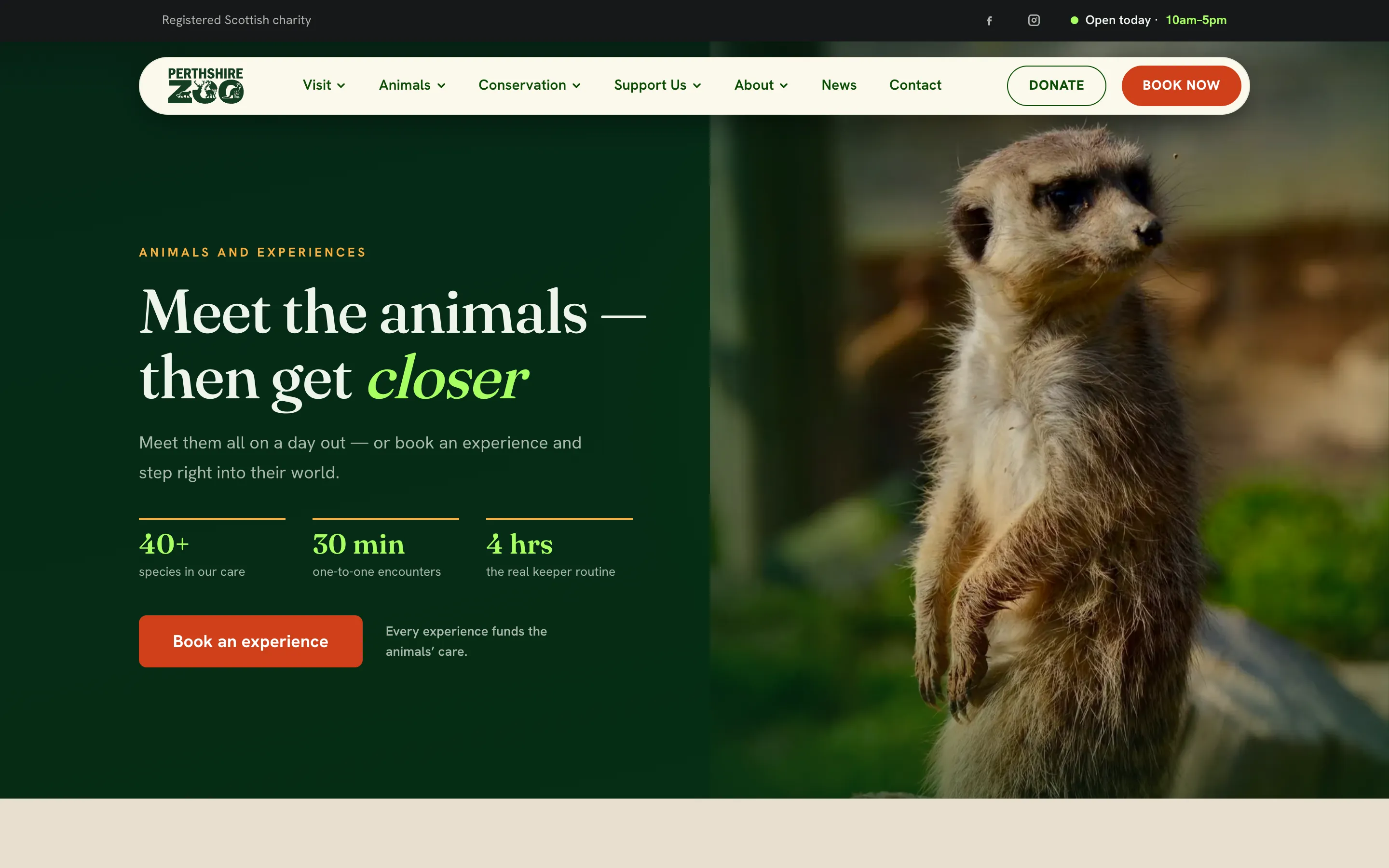Click the Perthshire Zoo logo

click(205, 85)
